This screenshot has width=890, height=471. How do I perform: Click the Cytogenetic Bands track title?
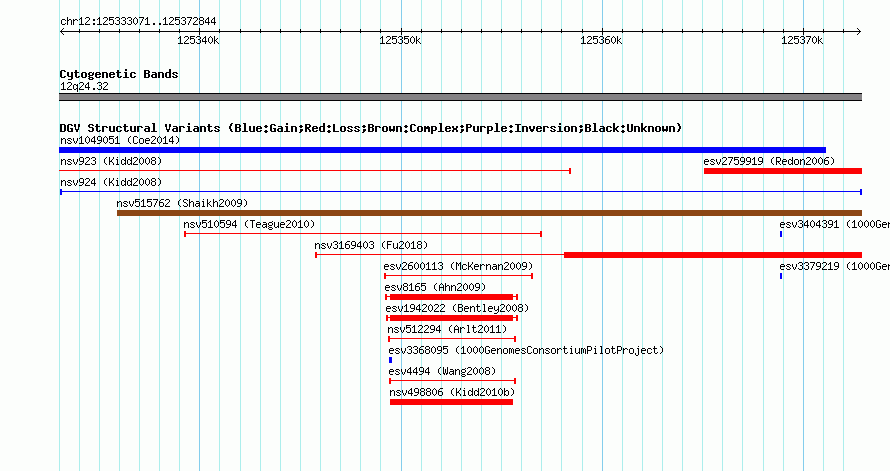click(x=119, y=74)
